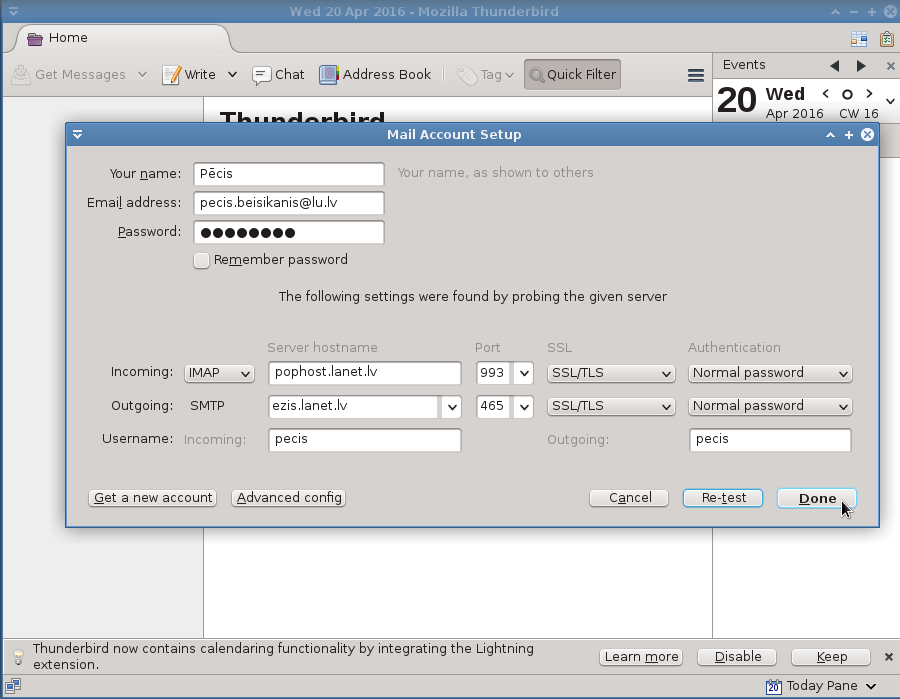Open the outgoing authentication Normal password dropdown
900x699 pixels.
pos(770,407)
